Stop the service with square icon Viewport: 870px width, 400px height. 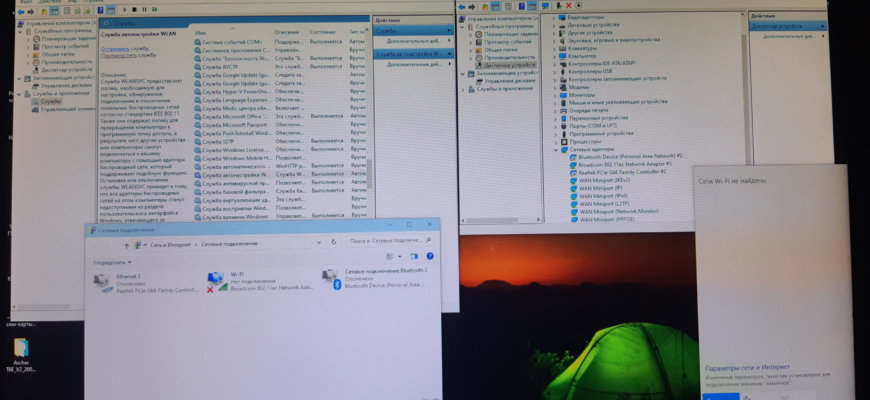pos(134,10)
